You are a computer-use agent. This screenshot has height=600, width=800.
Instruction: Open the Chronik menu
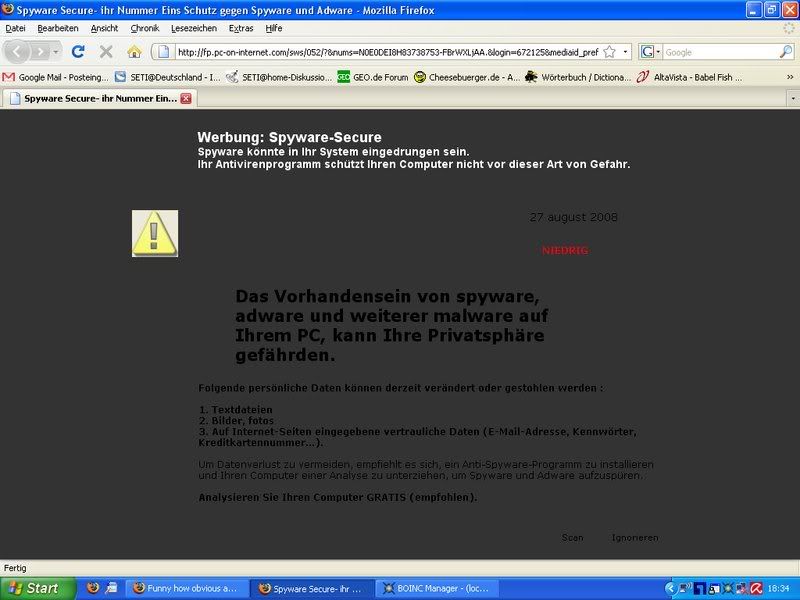pyautogui.click(x=145, y=28)
